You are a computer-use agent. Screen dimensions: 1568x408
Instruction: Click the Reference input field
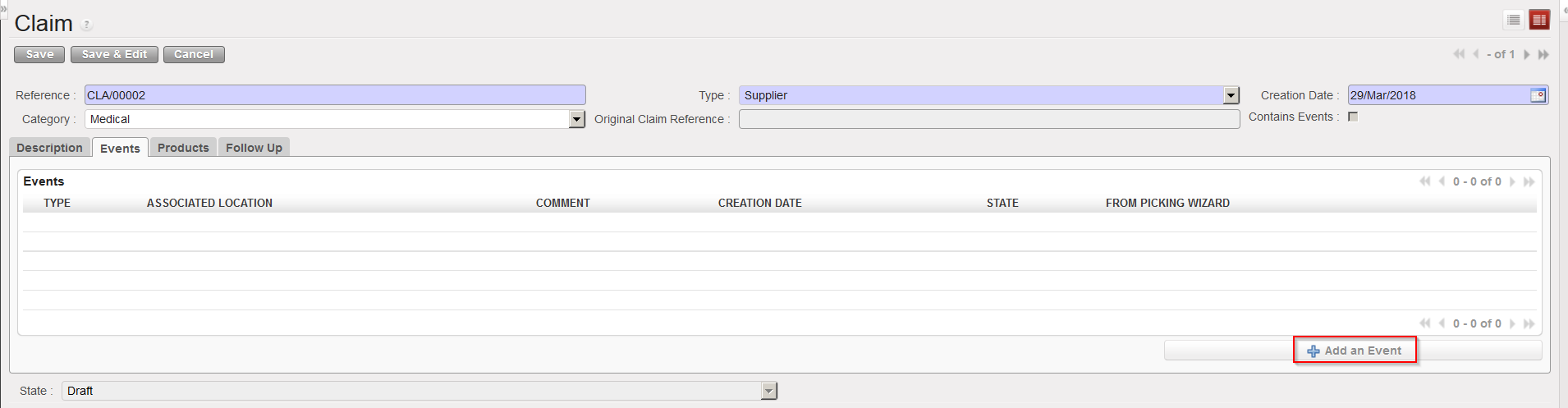tap(335, 95)
